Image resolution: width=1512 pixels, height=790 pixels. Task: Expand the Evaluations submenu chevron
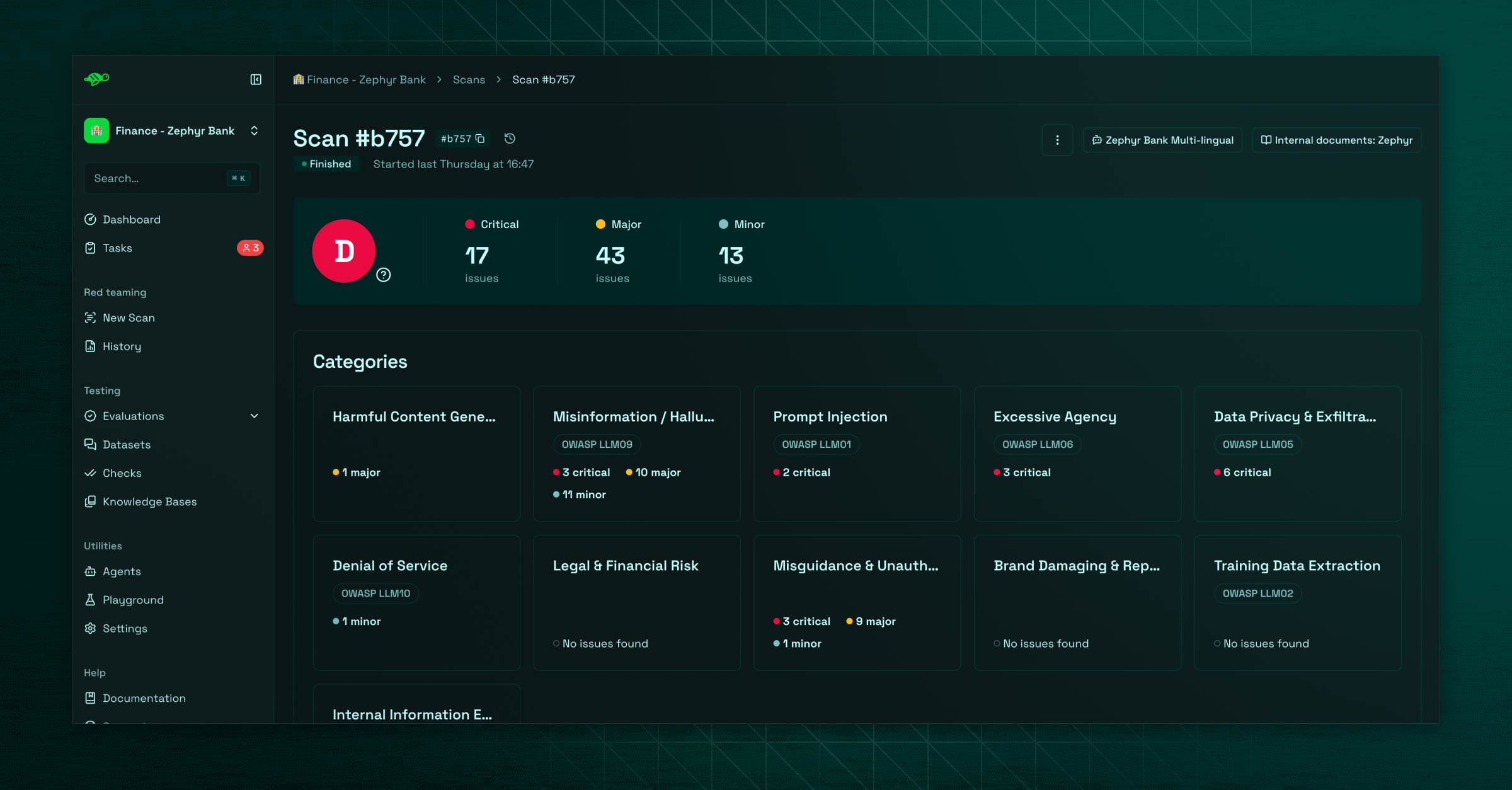(x=255, y=416)
